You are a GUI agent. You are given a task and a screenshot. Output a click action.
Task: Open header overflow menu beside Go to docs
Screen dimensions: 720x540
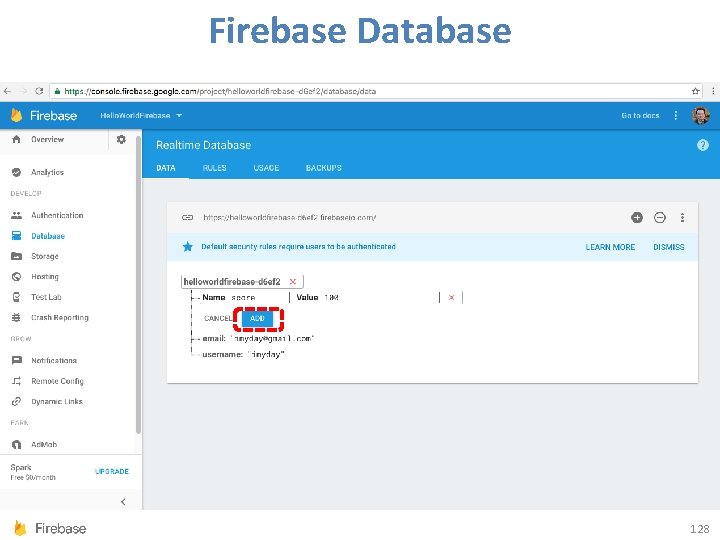[675, 116]
